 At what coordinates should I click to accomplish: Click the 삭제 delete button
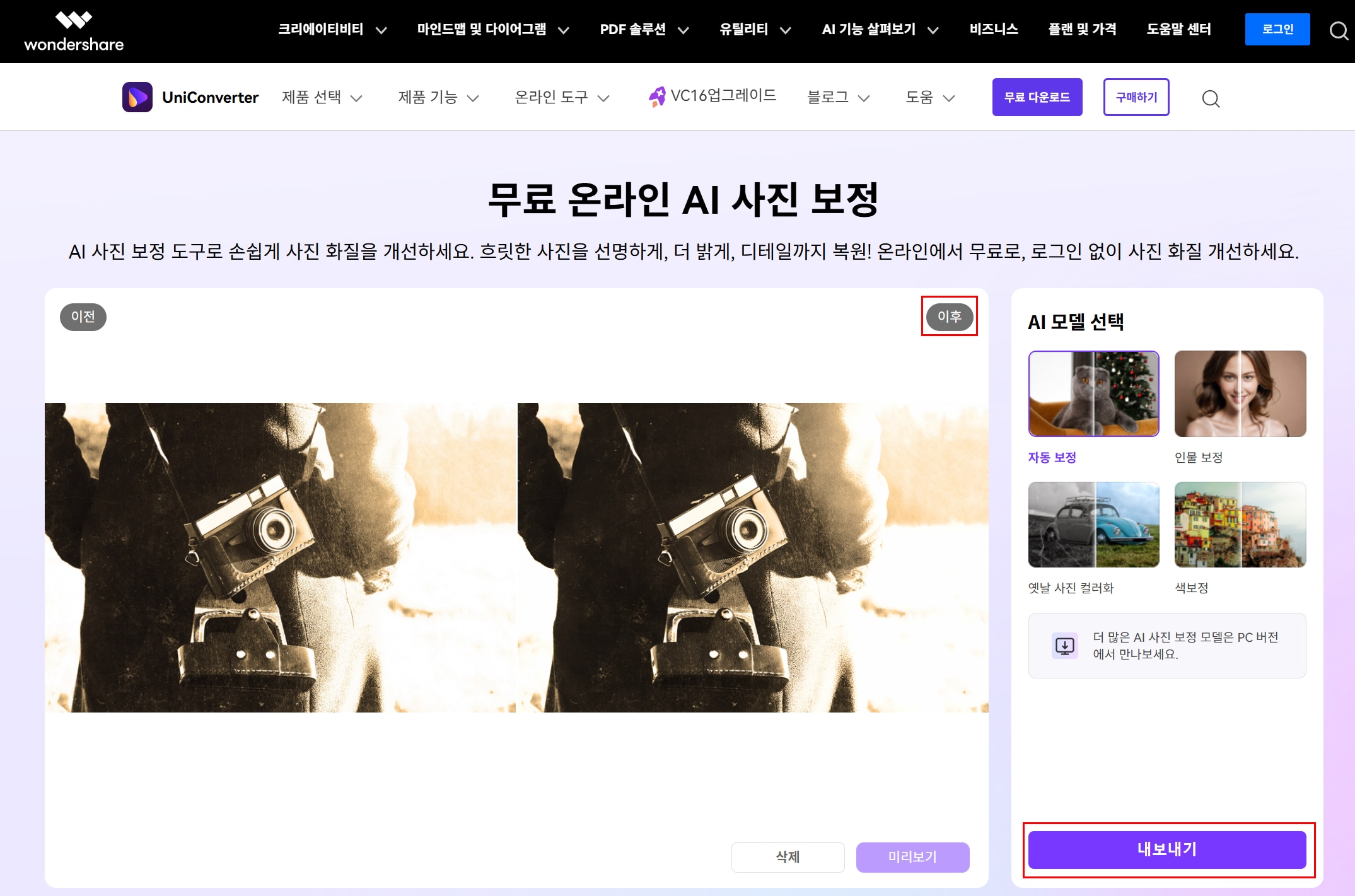coord(788,857)
